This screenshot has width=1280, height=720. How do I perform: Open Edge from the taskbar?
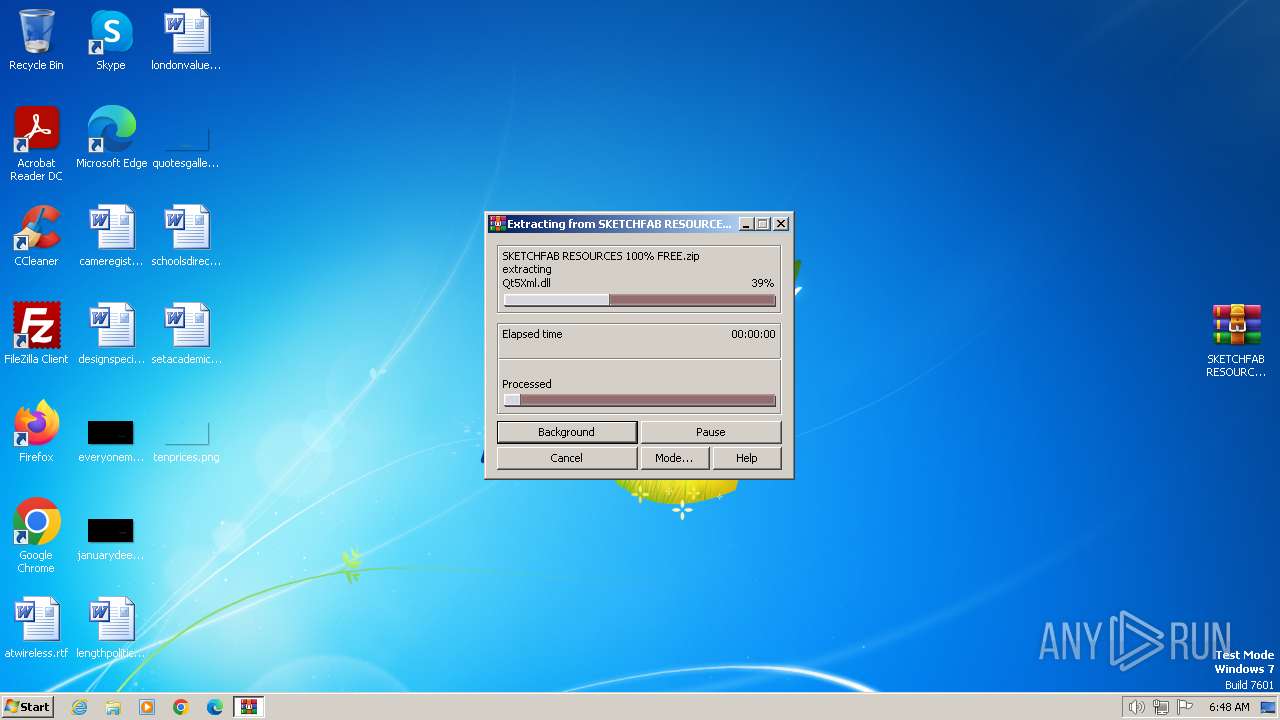[215, 707]
